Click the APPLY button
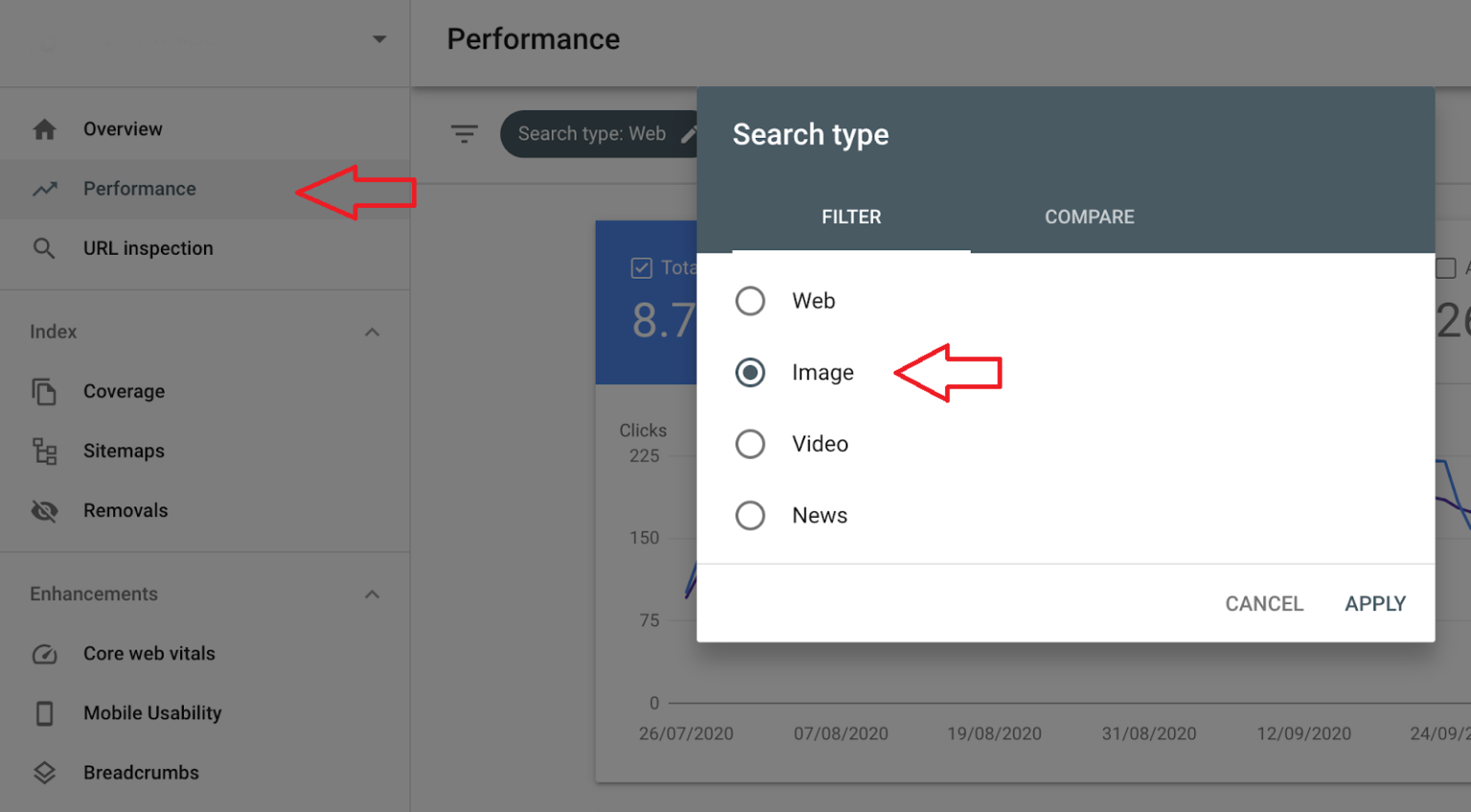 point(1375,603)
